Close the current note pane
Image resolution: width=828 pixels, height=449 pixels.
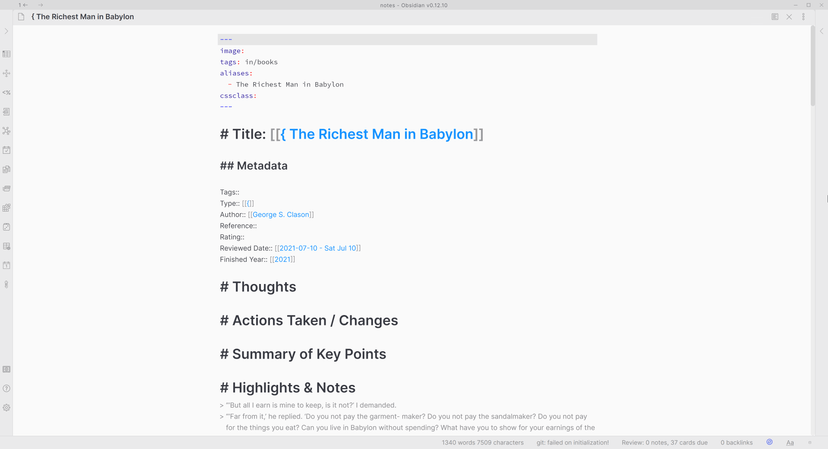click(x=789, y=17)
